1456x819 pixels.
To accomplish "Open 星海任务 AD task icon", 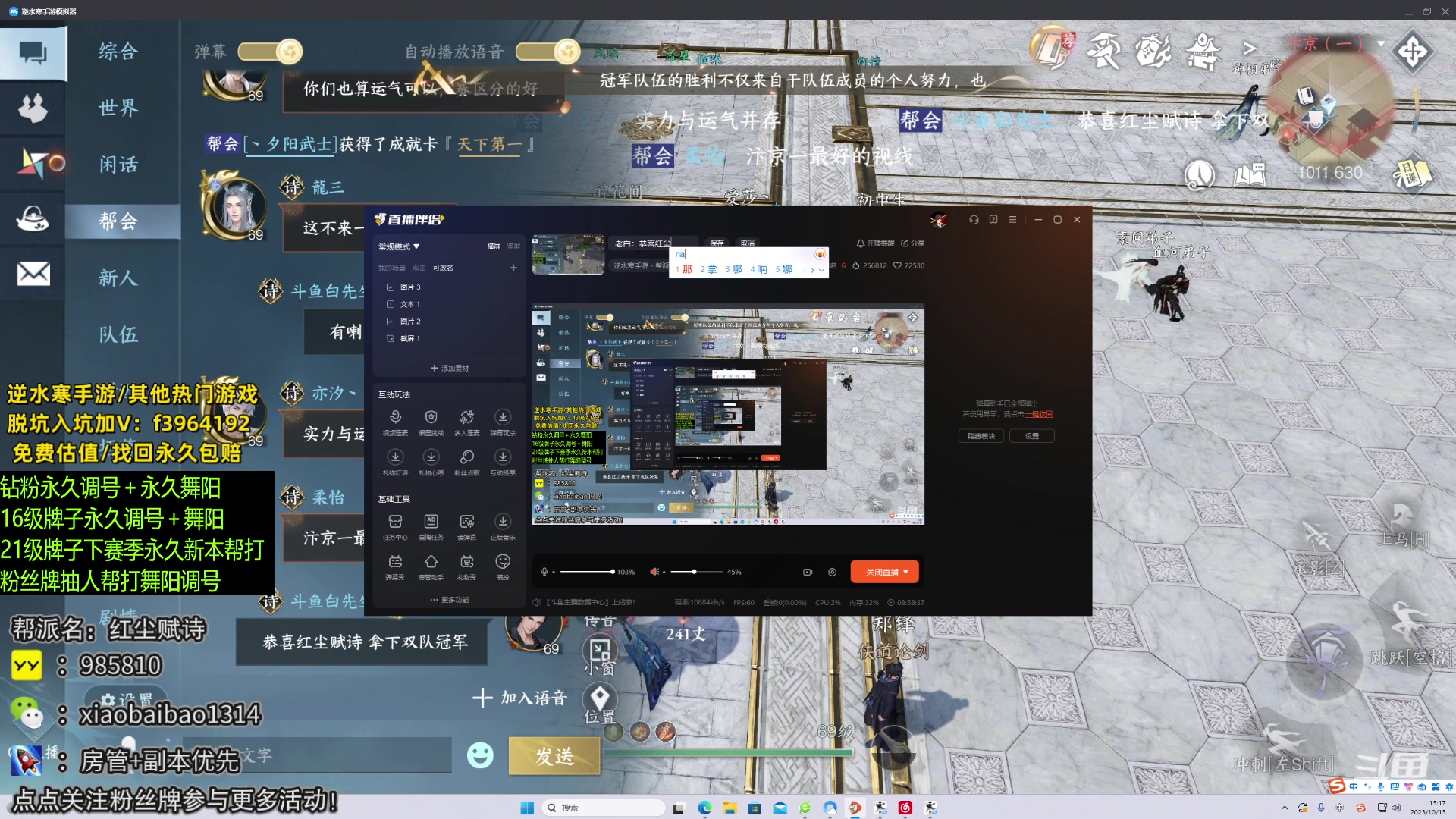I will (431, 526).
